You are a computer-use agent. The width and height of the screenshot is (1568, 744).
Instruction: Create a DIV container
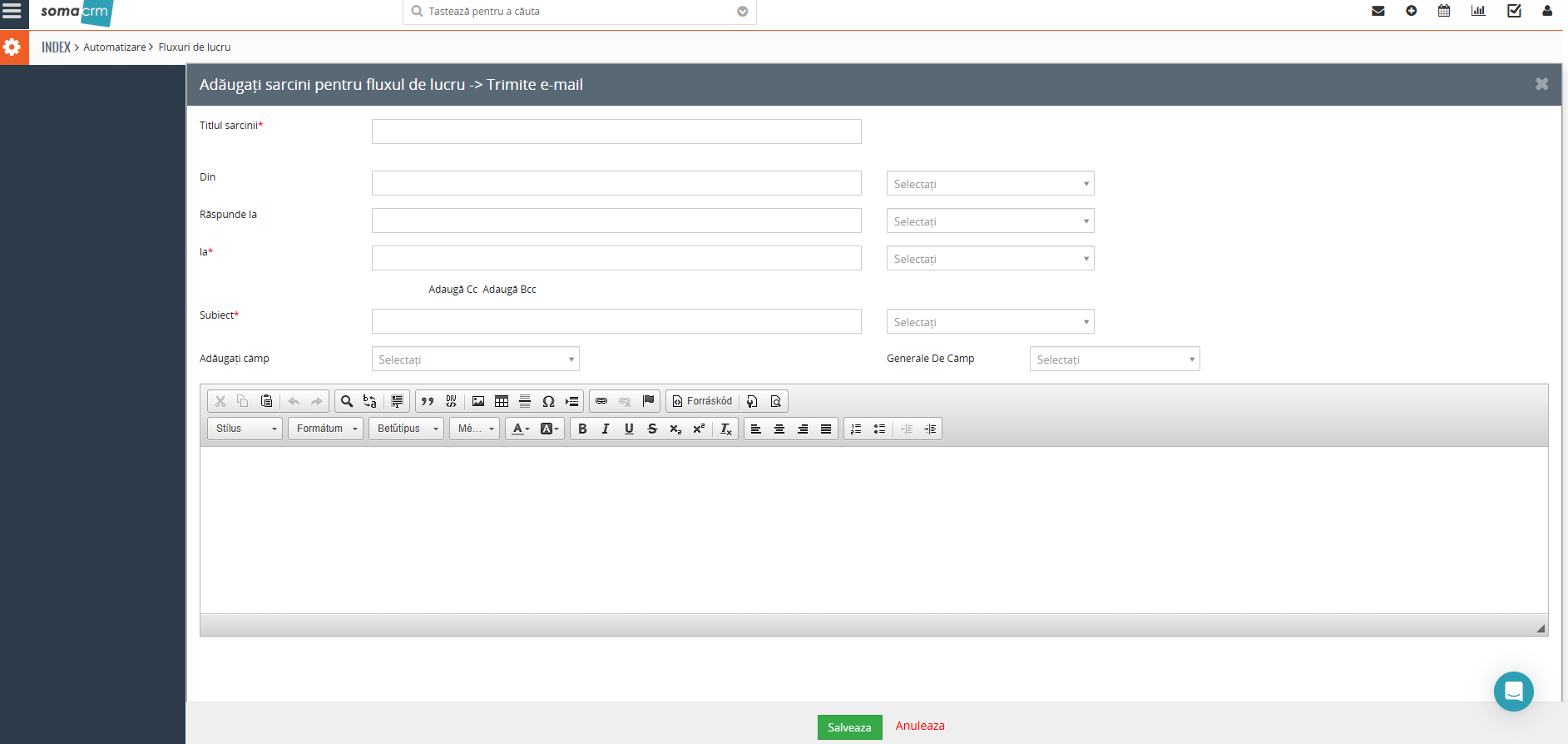tap(451, 401)
